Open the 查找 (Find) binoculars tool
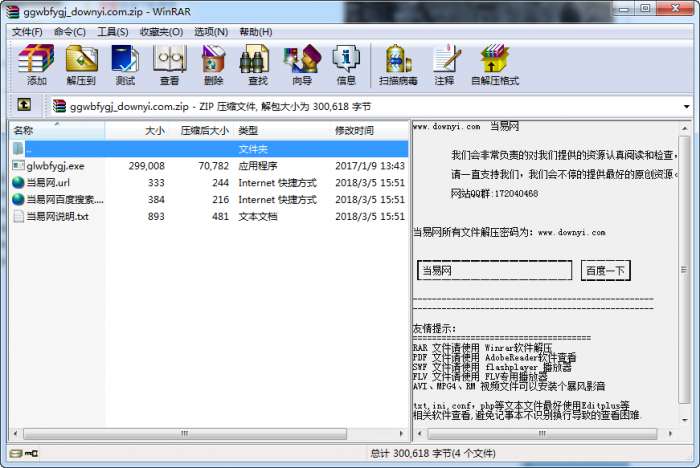 [x=258, y=65]
